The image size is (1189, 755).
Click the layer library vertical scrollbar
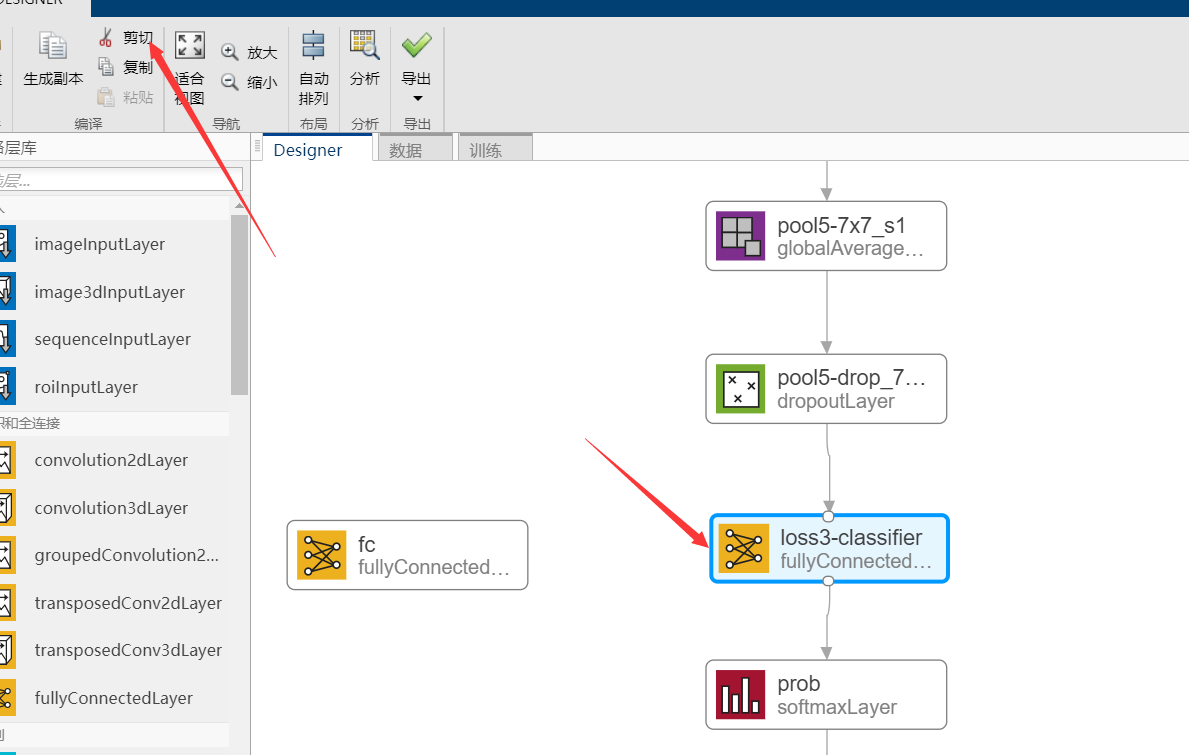240,305
